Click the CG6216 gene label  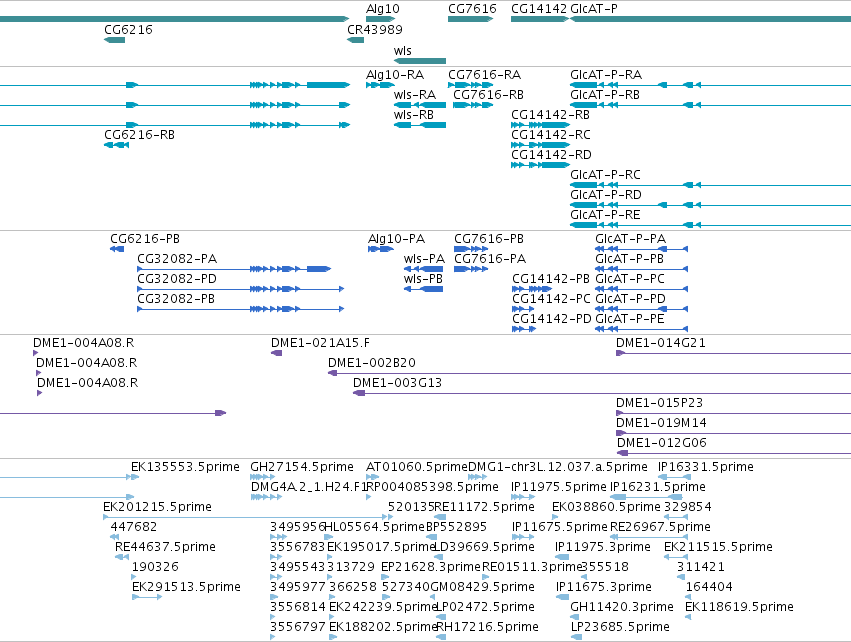click(128, 29)
